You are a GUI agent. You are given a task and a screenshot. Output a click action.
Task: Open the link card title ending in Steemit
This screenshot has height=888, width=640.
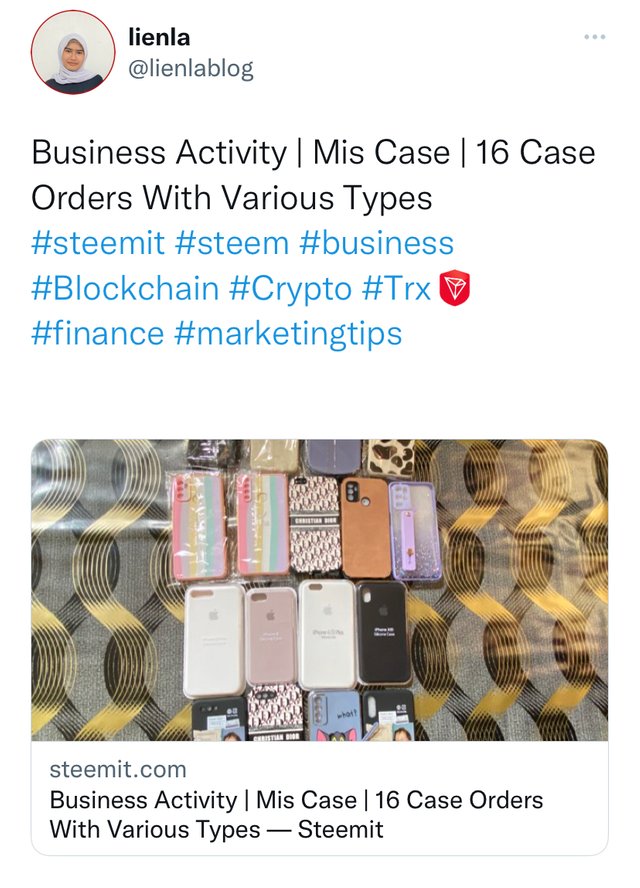296,814
